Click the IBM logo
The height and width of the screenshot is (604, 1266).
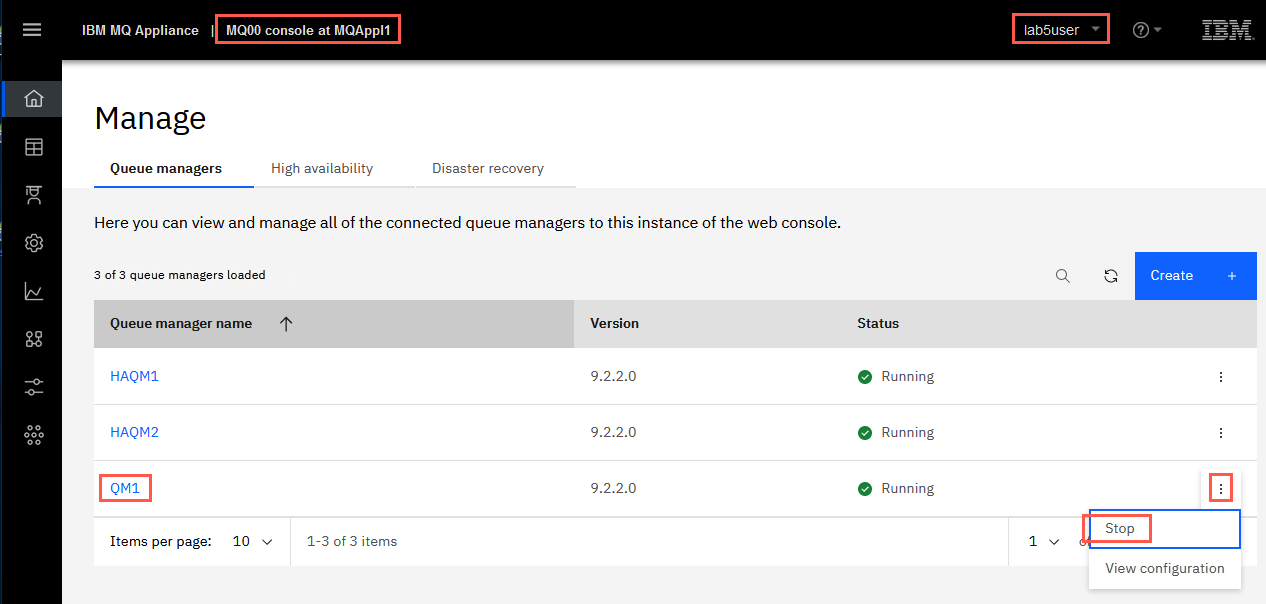1227,30
